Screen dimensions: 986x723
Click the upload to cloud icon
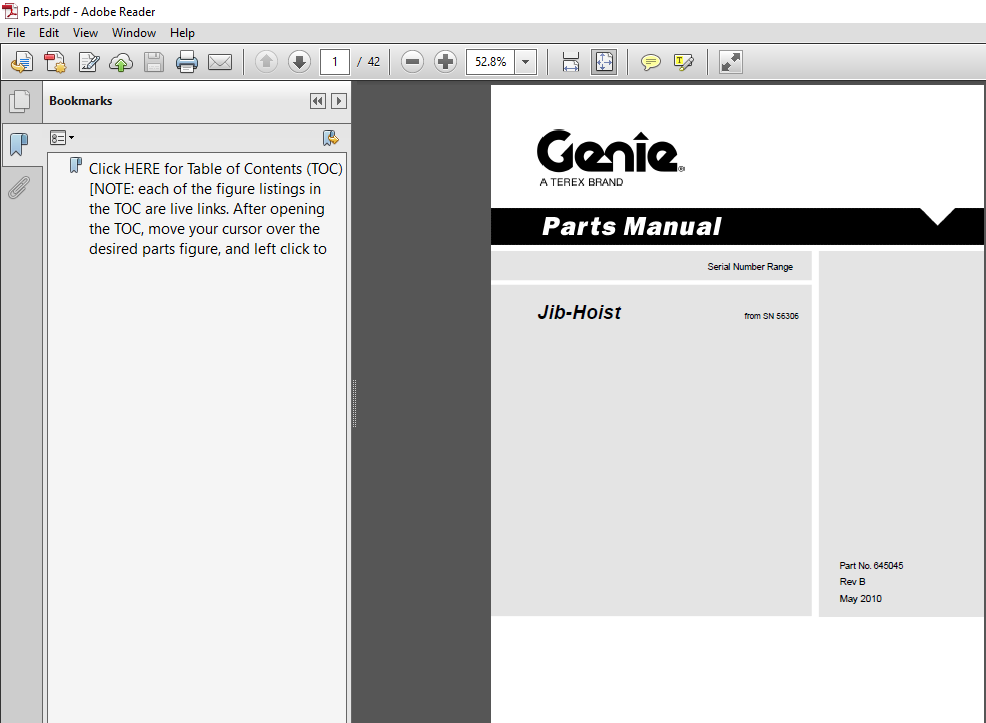121,62
